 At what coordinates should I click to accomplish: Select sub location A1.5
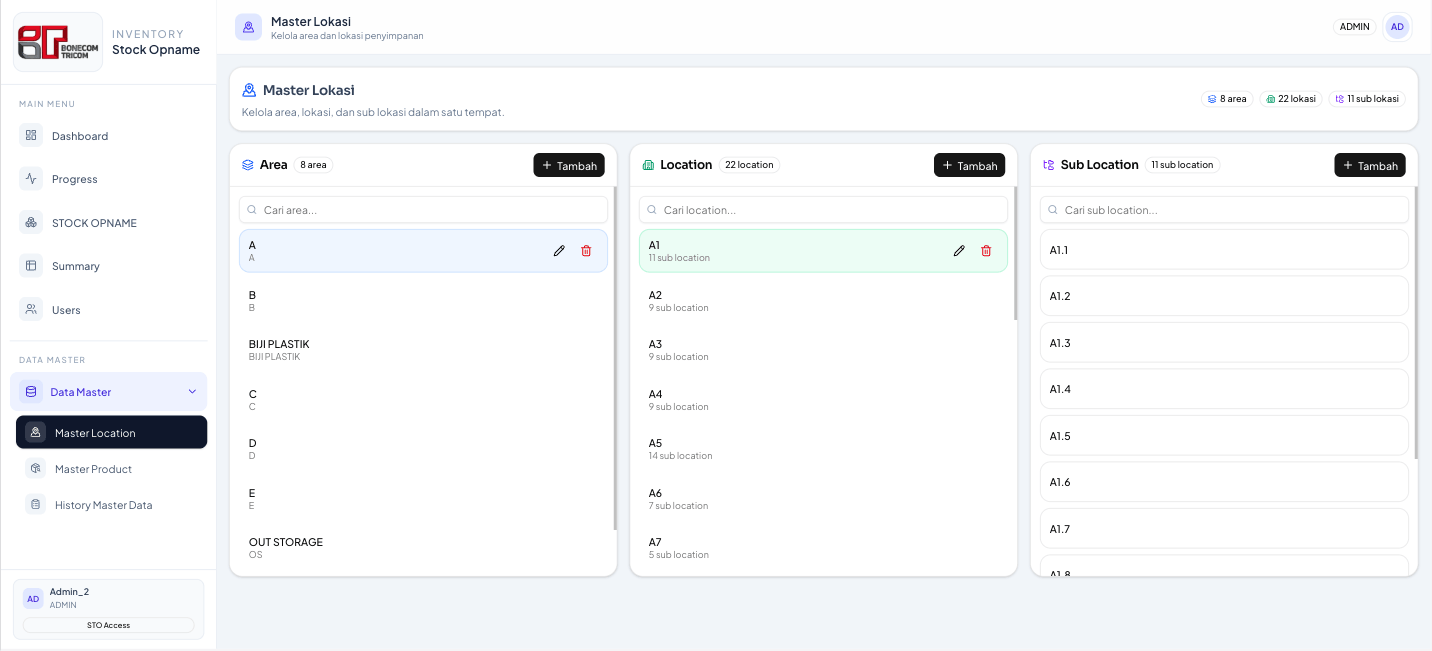pyautogui.click(x=1224, y=436)
